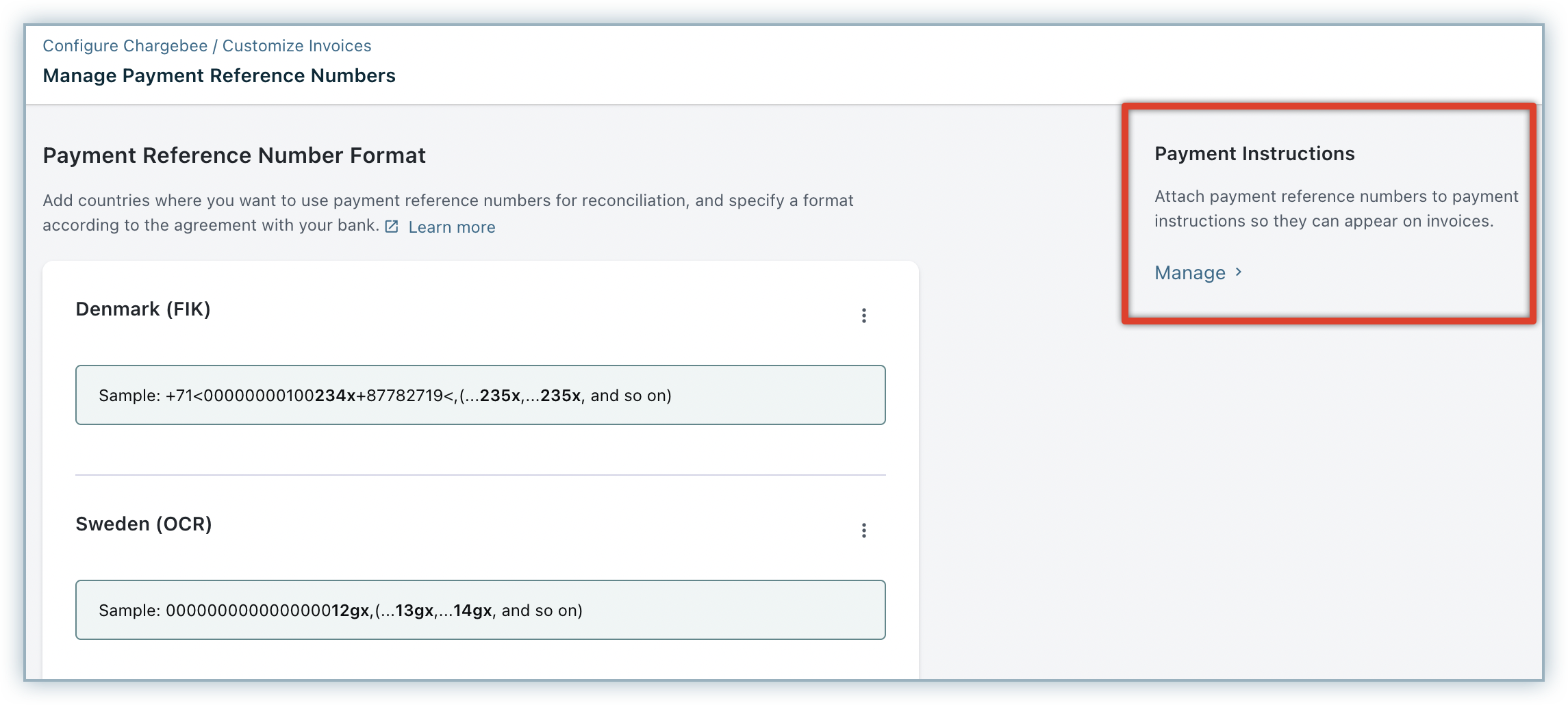The image size is (1568, 705).
Task: Click the bold 234x in Denmark sample
Action: pos(335,396)
